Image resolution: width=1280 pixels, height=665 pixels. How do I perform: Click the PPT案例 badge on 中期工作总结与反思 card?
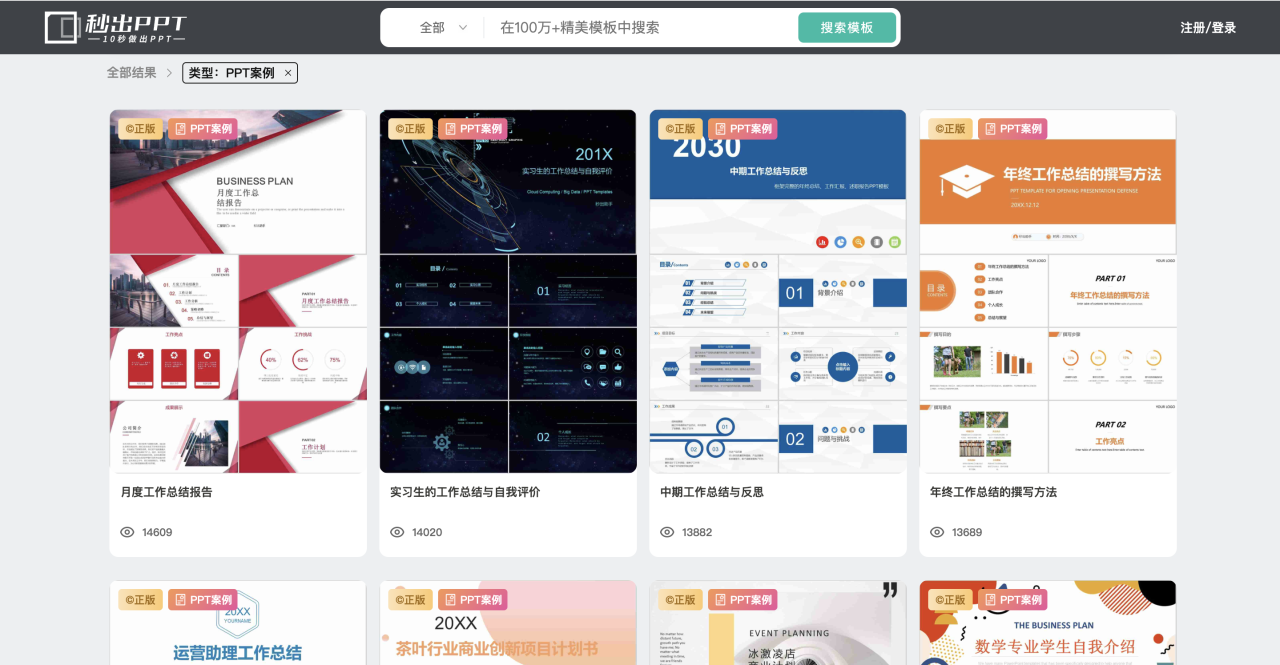click(743, 129)
